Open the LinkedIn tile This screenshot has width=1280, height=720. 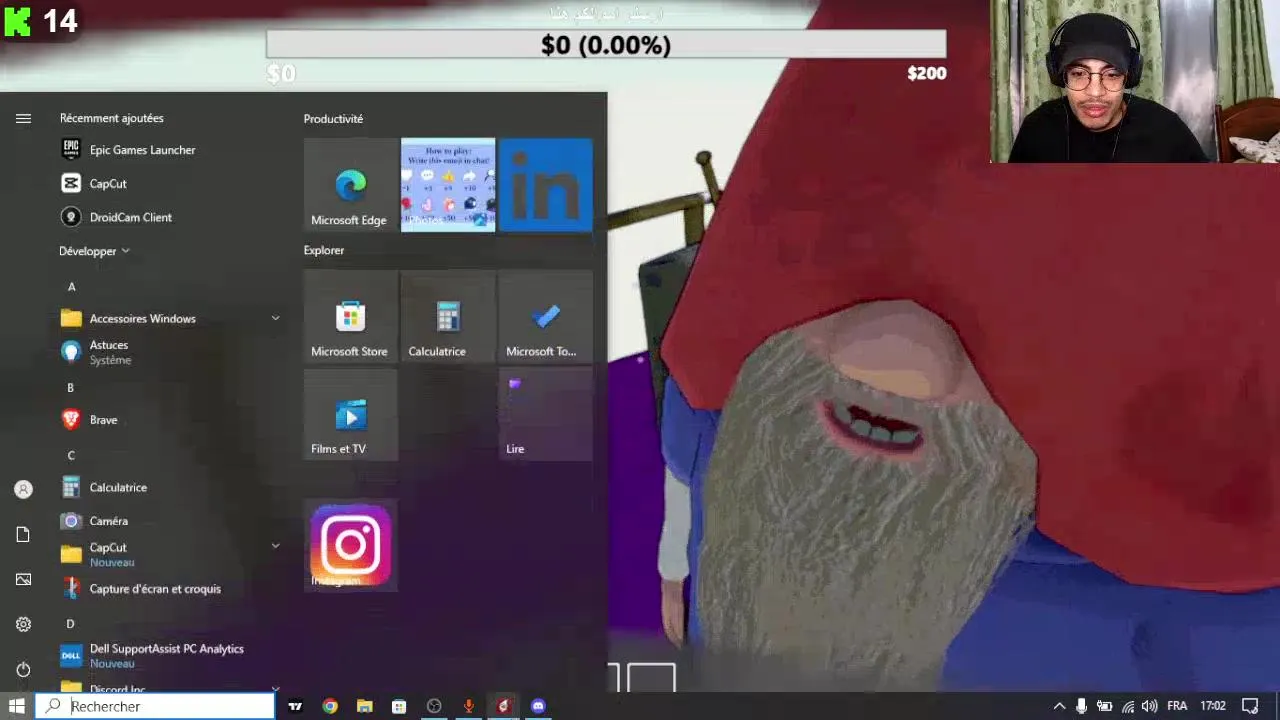545,185
